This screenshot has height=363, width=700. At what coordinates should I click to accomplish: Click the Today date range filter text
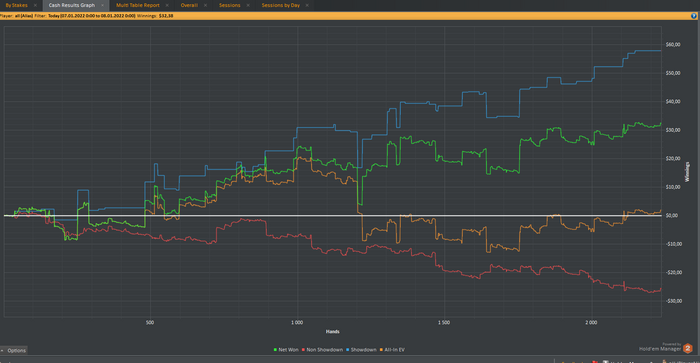point(92,16)
